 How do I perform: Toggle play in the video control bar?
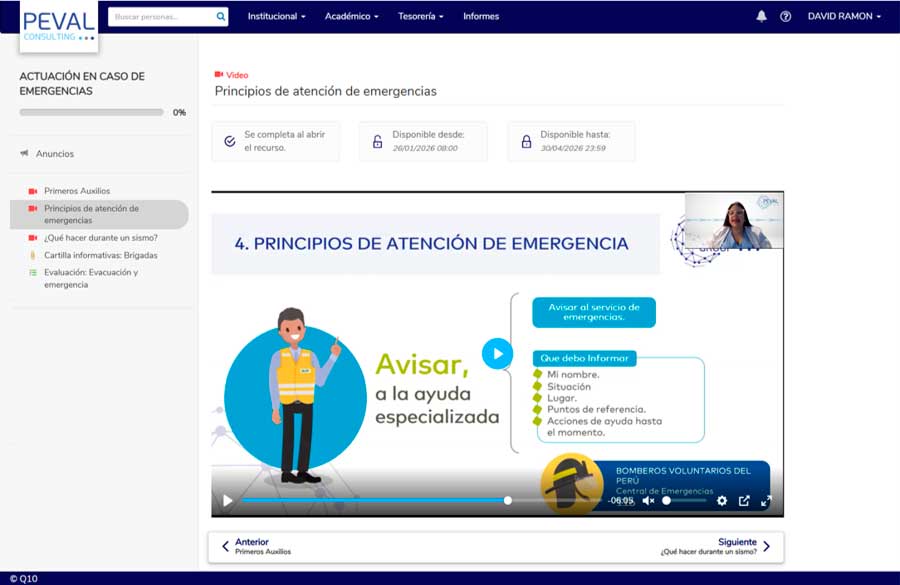227,501
